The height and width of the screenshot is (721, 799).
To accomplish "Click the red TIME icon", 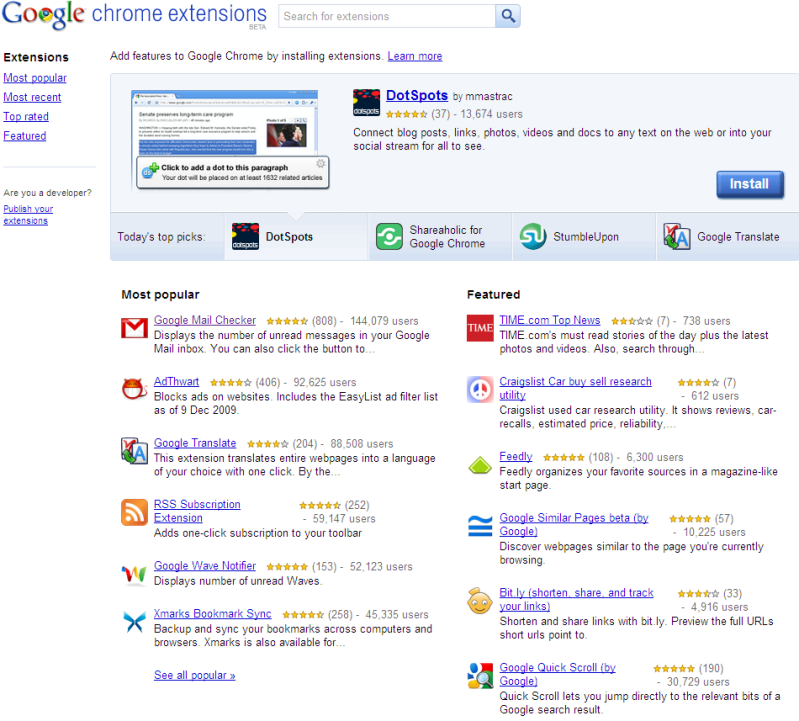I will click(x=480, y=328).
